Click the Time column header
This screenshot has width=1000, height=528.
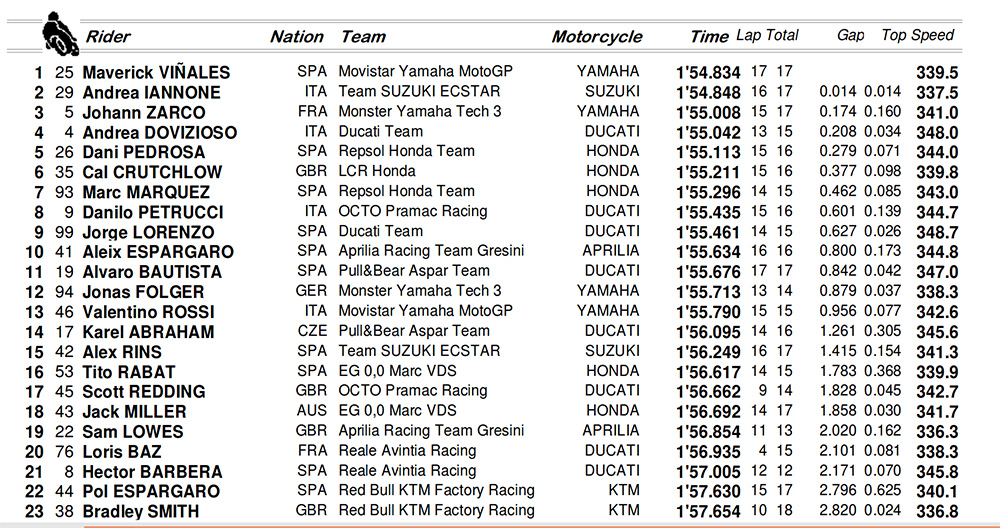click(709, 37)
